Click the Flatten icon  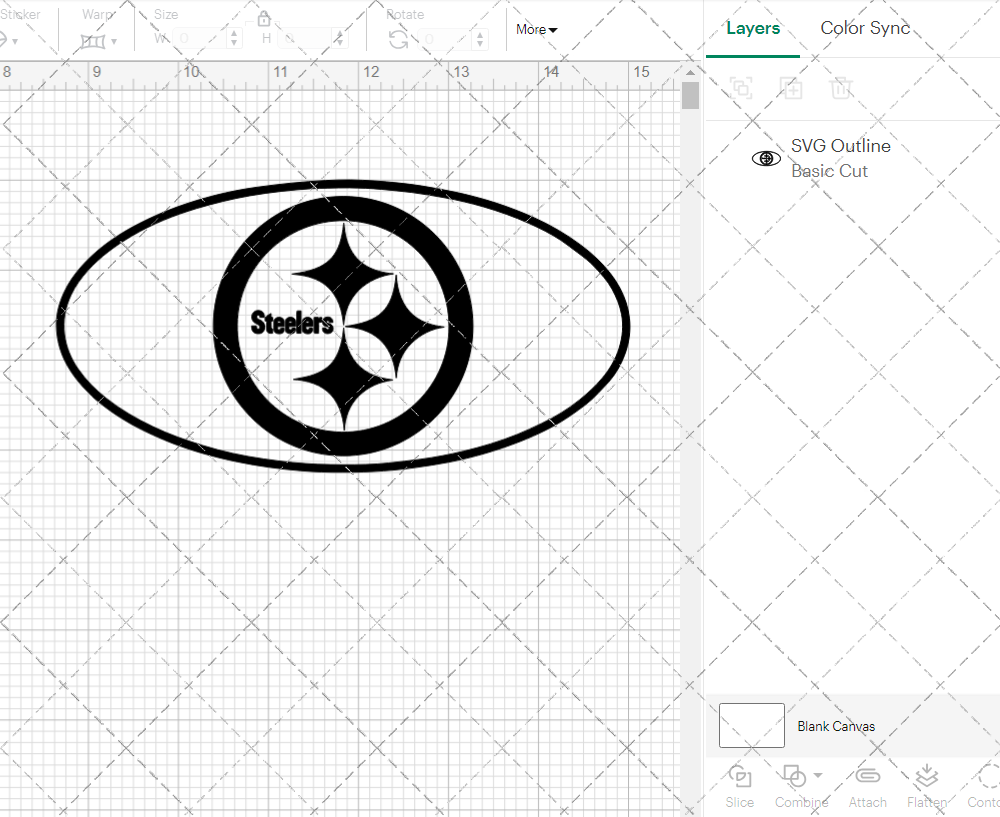coord(927,777)
